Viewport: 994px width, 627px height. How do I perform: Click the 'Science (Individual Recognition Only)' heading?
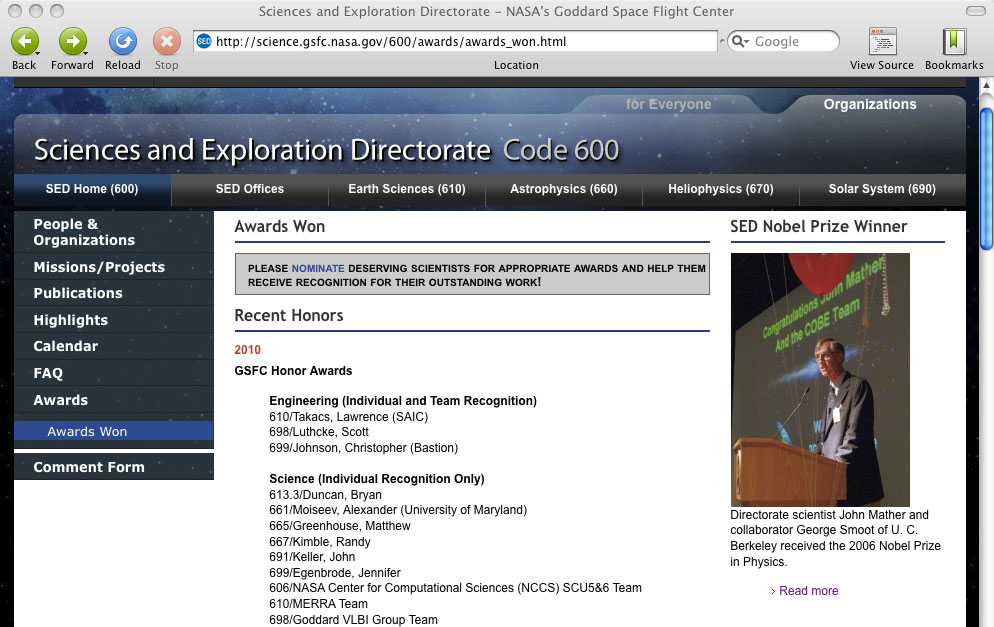377,479
